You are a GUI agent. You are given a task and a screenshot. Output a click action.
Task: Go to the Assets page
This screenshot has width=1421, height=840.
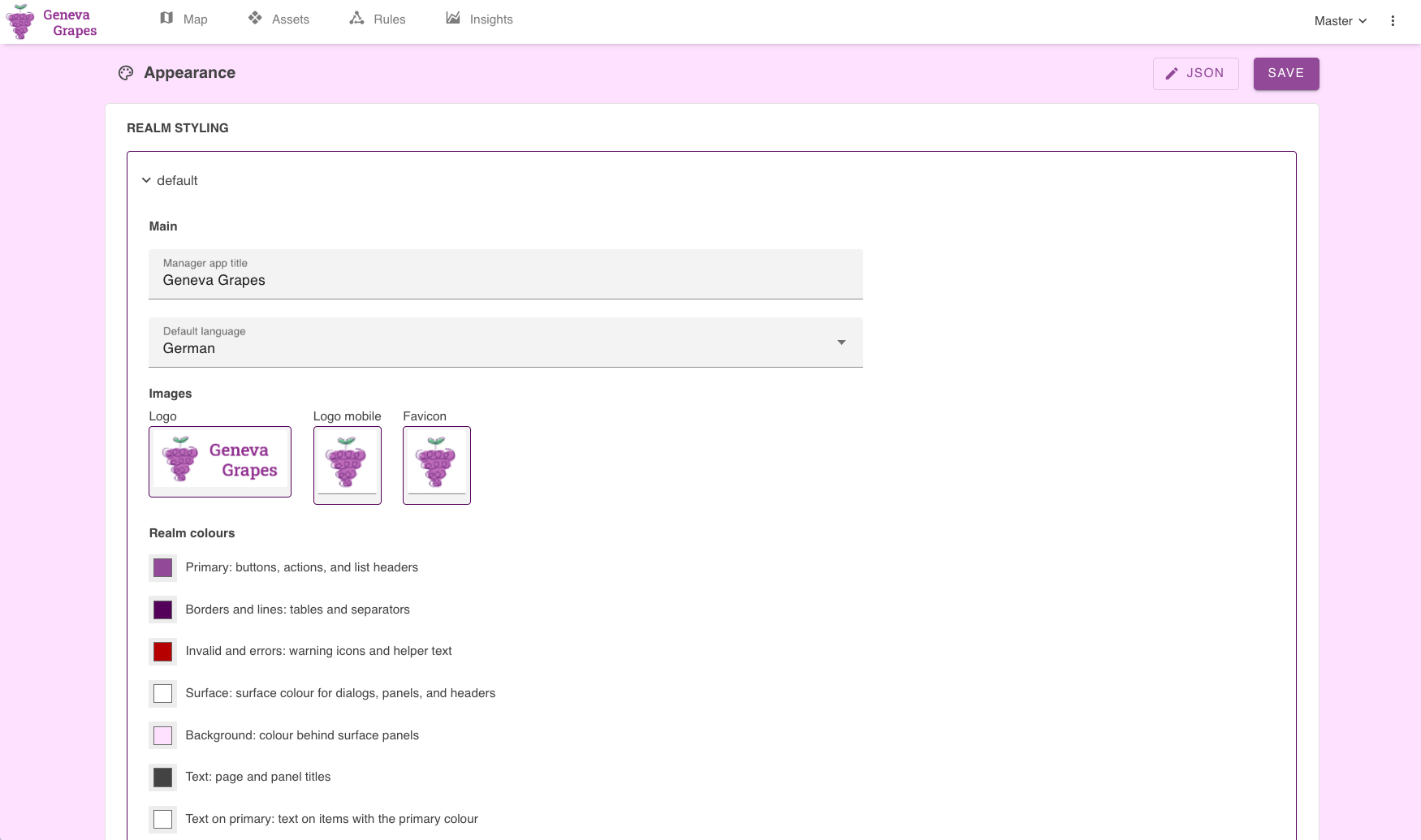[279, 19]
